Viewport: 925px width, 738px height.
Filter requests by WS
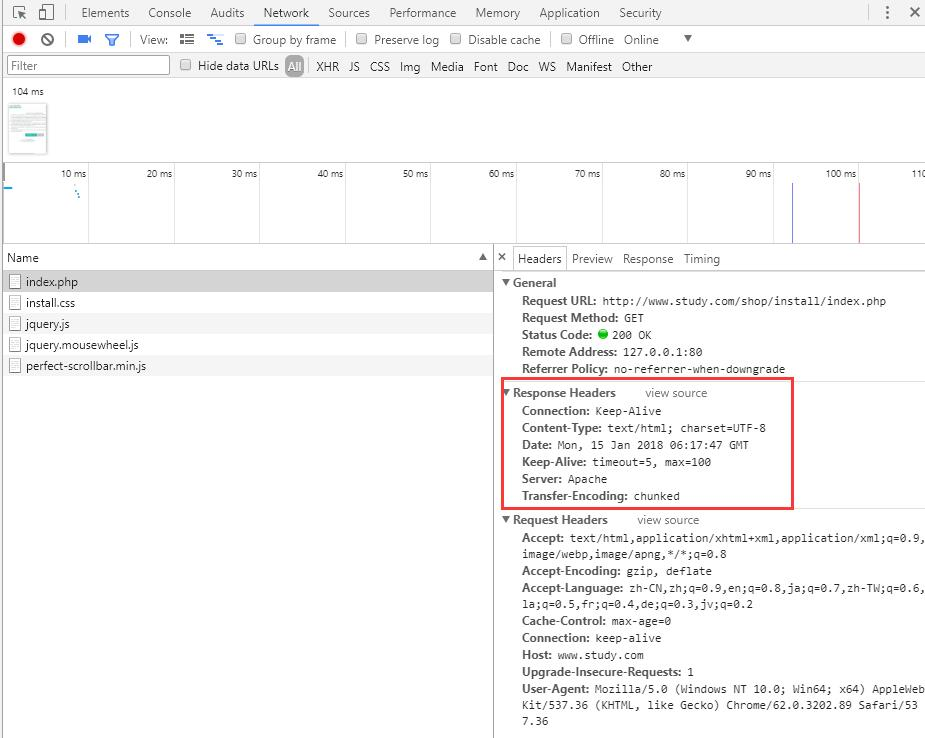point(547,67)
